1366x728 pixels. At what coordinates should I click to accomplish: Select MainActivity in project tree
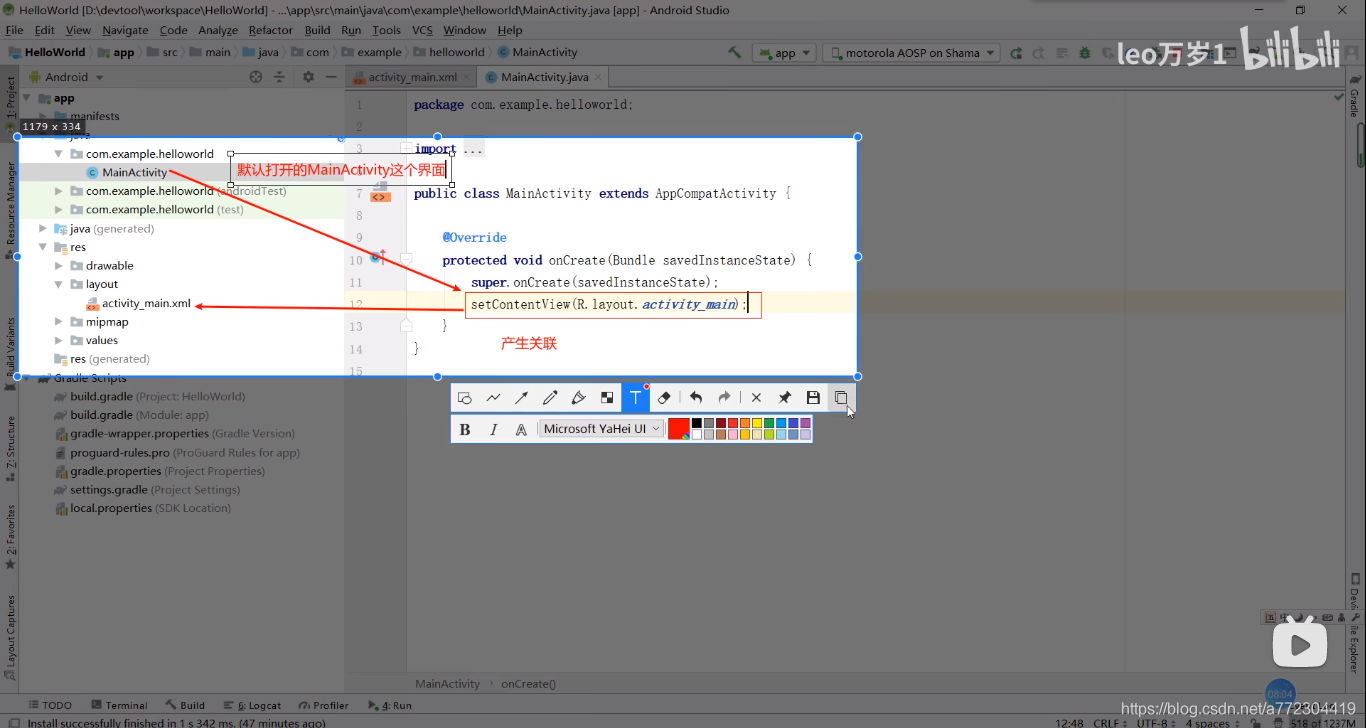click(134, 172)
